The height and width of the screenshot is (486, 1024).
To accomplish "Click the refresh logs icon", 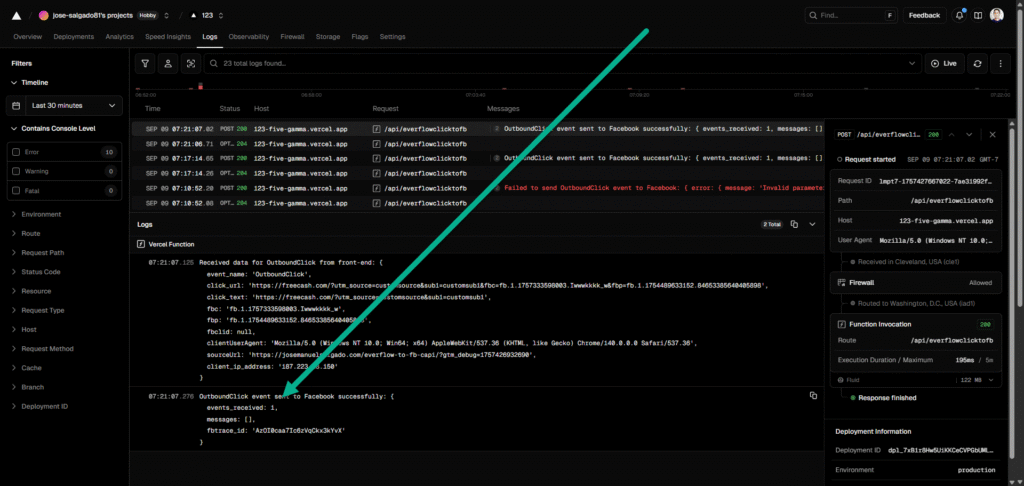I will pyautogui.click(x=978, y=63).
